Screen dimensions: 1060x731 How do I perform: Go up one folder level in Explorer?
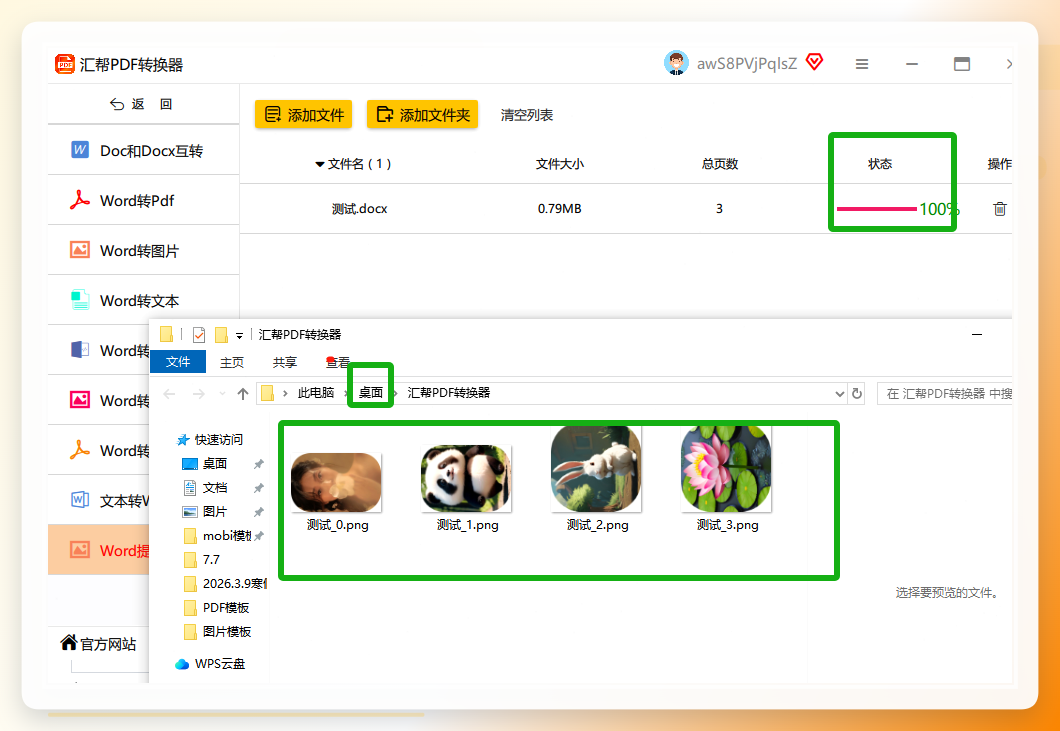[243, 394]
